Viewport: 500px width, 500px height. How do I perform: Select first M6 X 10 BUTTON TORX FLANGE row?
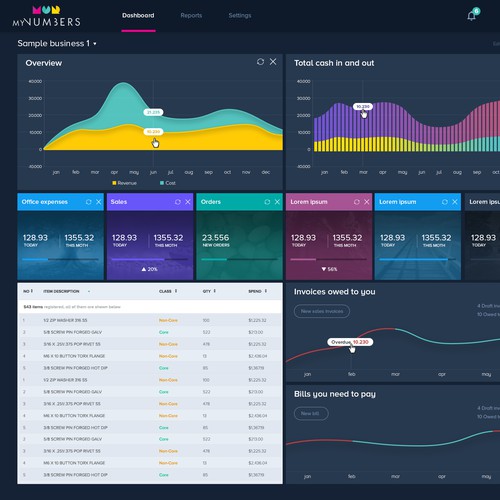pos(150,356)
